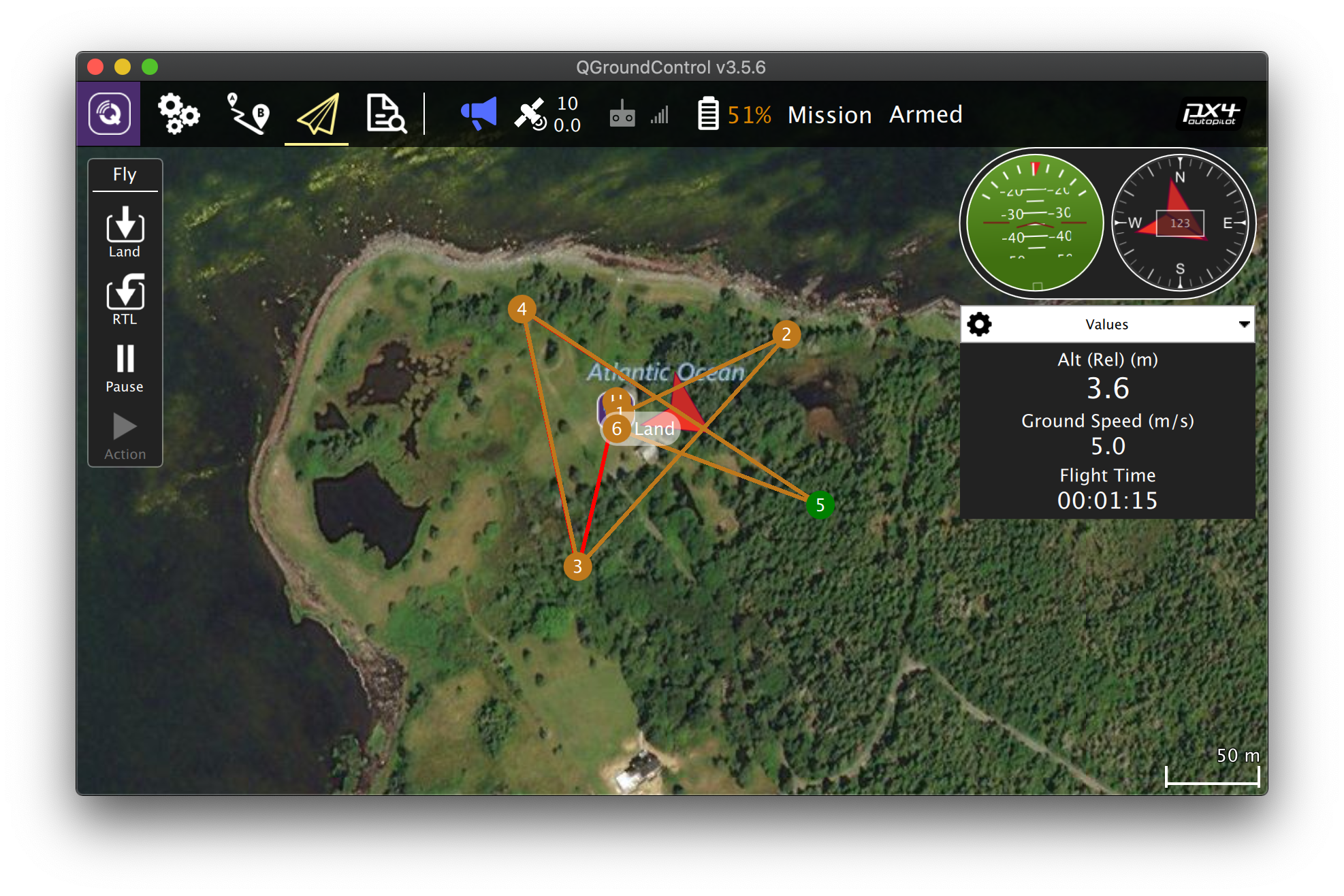1344x896 pixels.
Task: Click the Armed status label
Action: (x=925, y=114)
